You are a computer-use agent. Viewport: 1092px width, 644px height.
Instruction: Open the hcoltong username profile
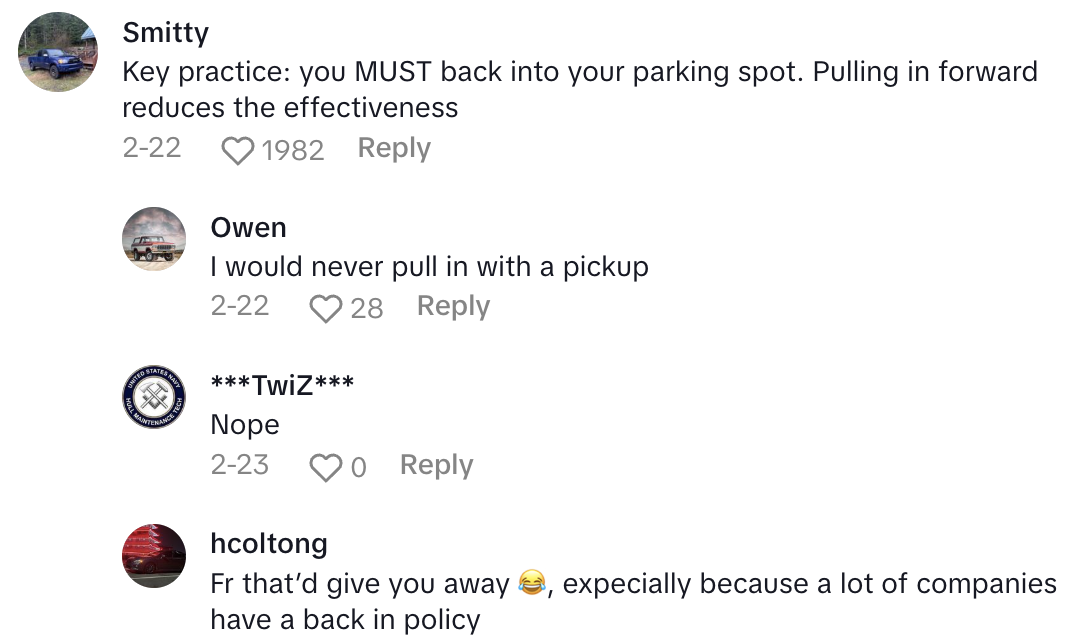click(x=269, y=543)
